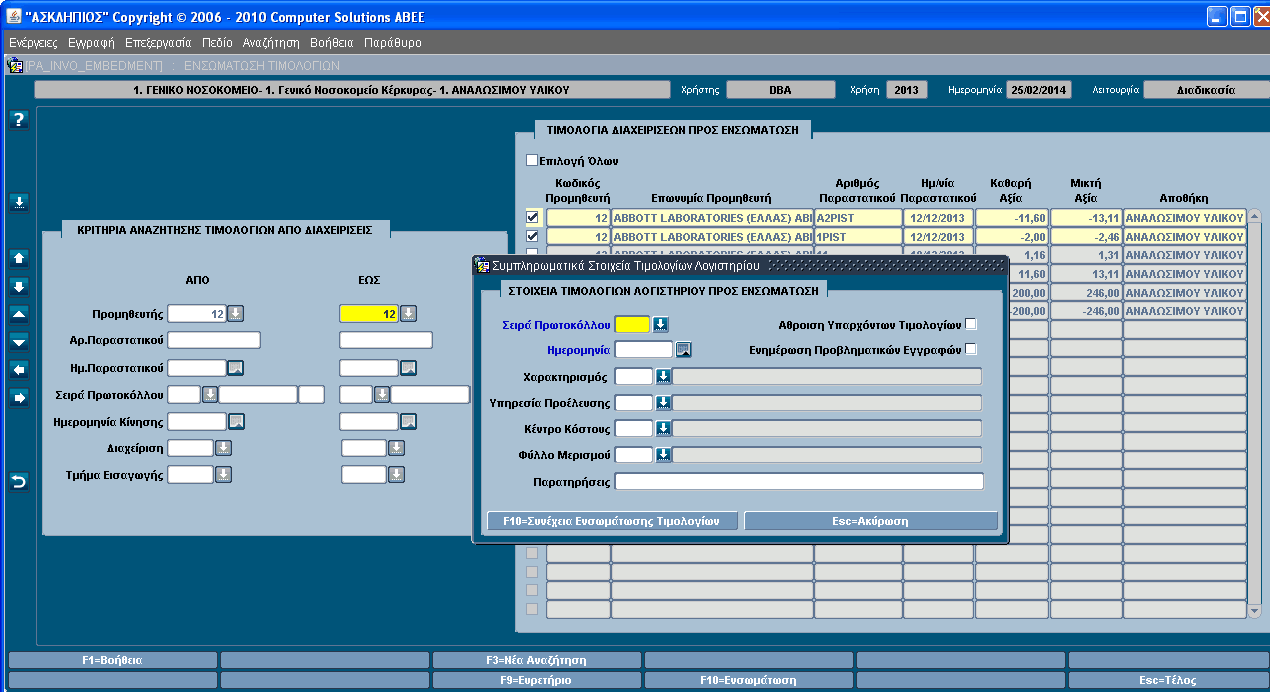Open Κέντρο Κόστους value list
The width and height of the screenshot is (1270, 692).
(x=662, y=429)
